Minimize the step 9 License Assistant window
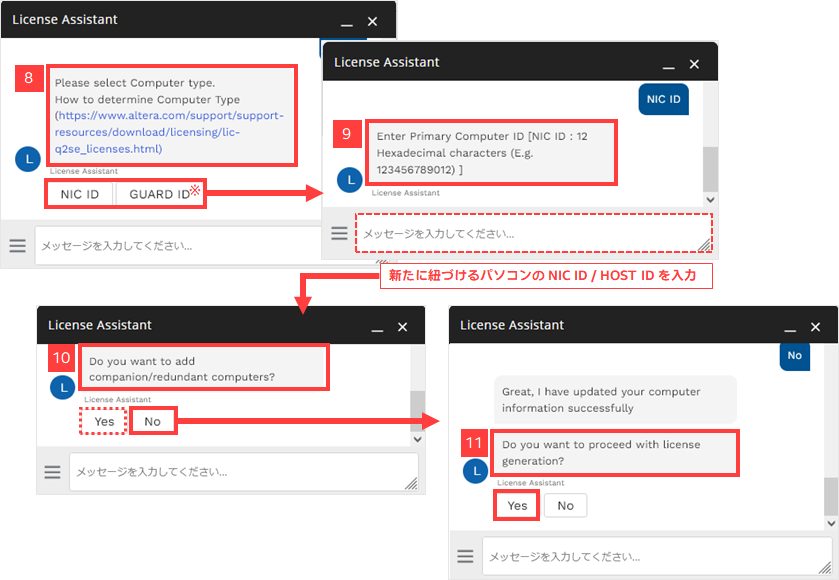Viewport: 839px width, 580px height. 668,66
